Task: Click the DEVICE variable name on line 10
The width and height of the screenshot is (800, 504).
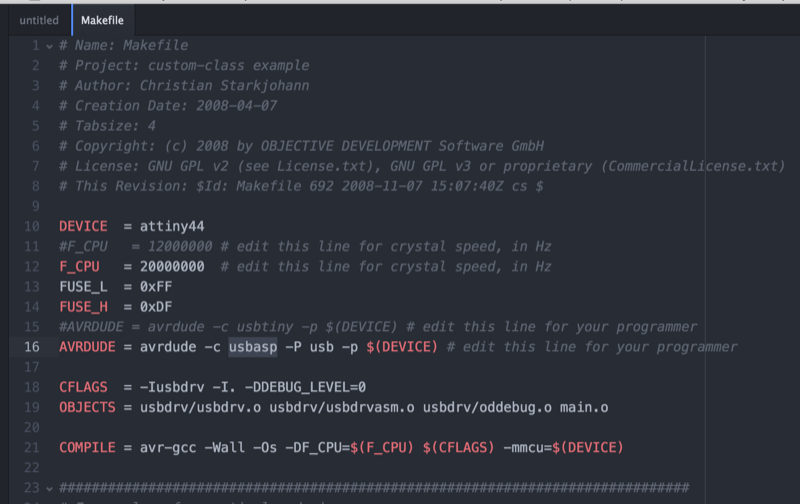Action: pos(83,226)
